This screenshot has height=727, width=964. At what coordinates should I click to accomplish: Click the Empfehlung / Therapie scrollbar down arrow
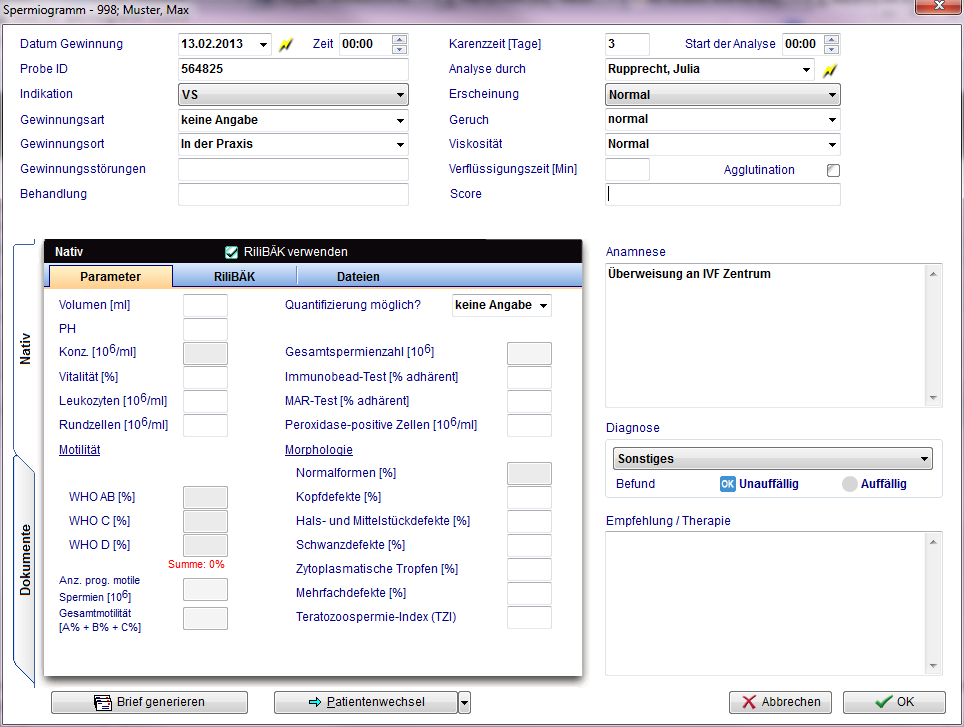[x=933, y=666]
